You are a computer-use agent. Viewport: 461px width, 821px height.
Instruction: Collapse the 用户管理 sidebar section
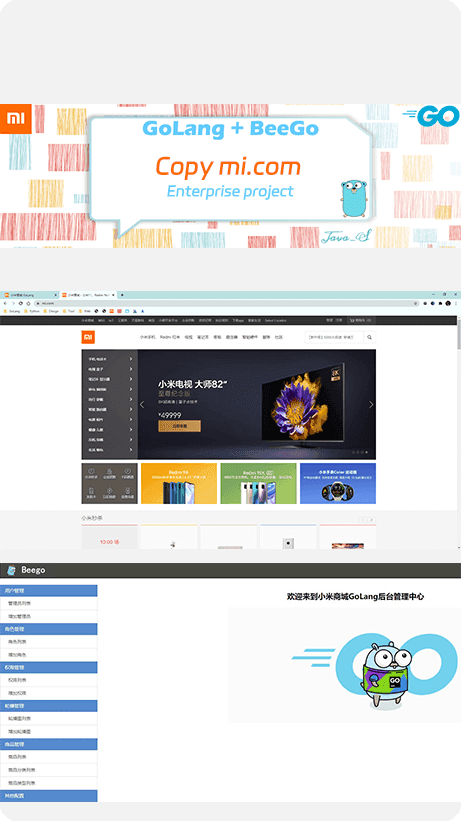49,591
